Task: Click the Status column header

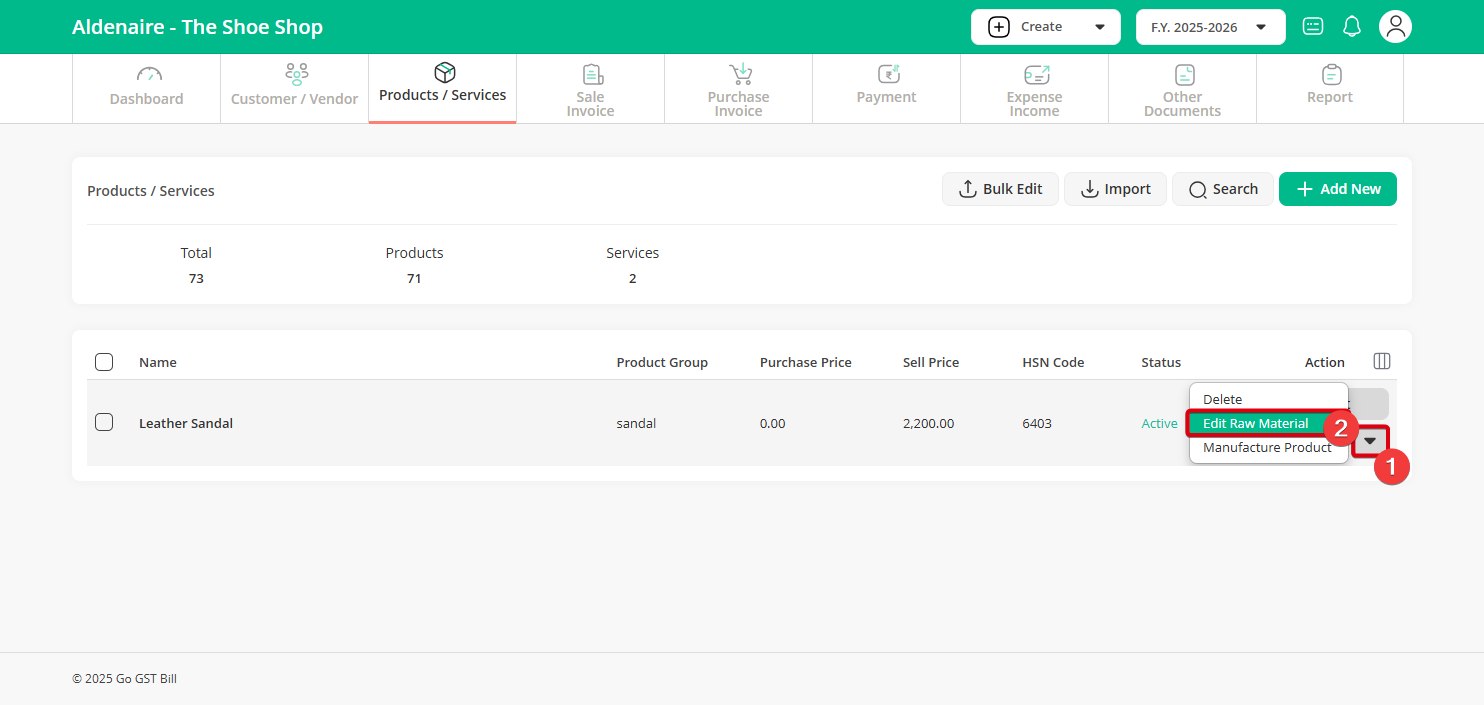Action: pos(1161,362)
